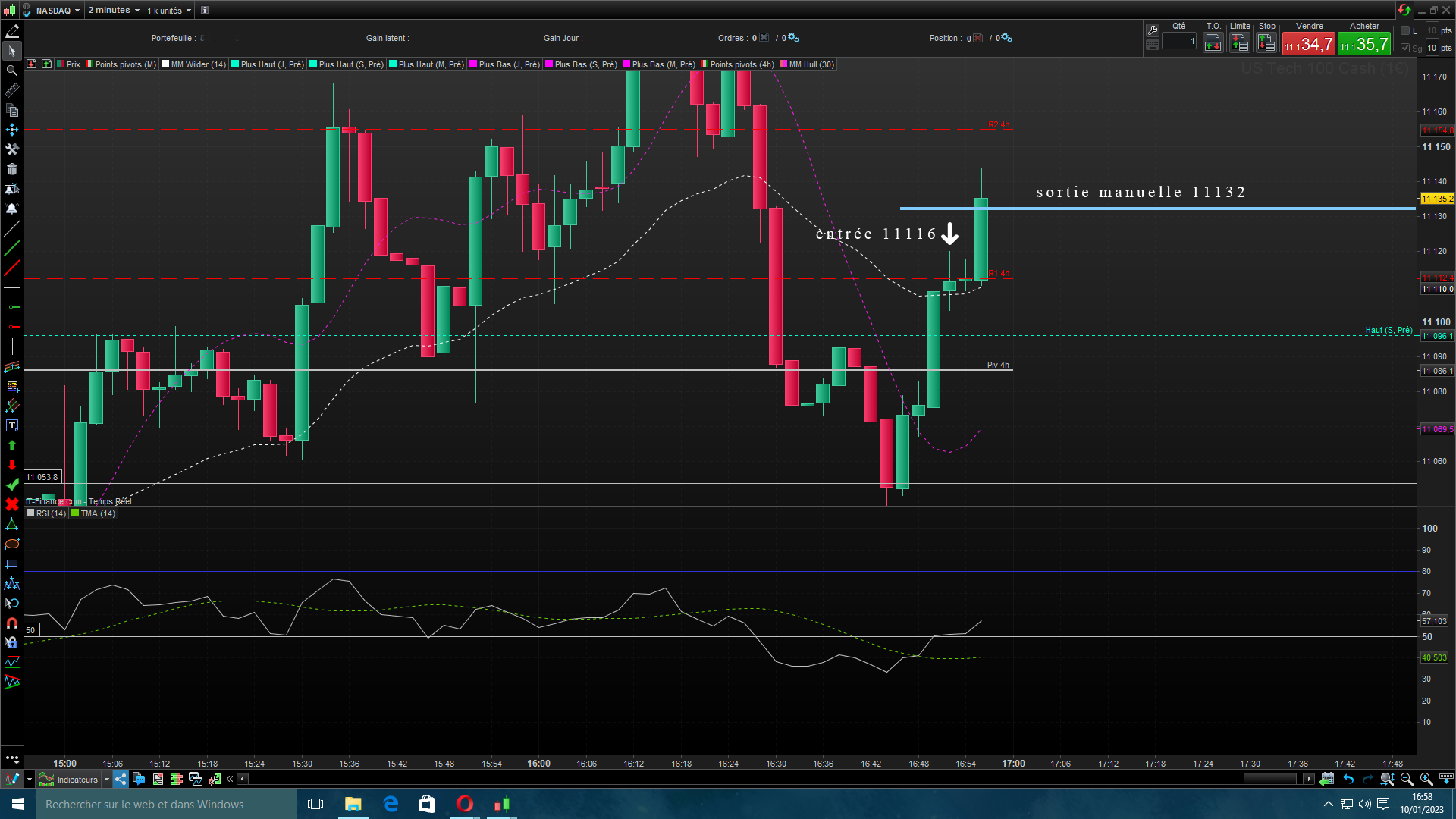Open the Stop order icon
Viewport: 1456px width, 819px height.
1266,43
